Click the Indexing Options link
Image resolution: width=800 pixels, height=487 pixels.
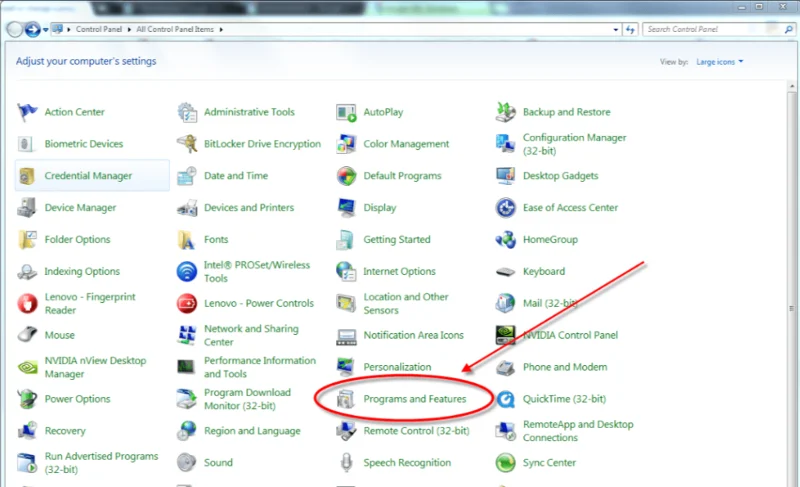click(82, 271)
